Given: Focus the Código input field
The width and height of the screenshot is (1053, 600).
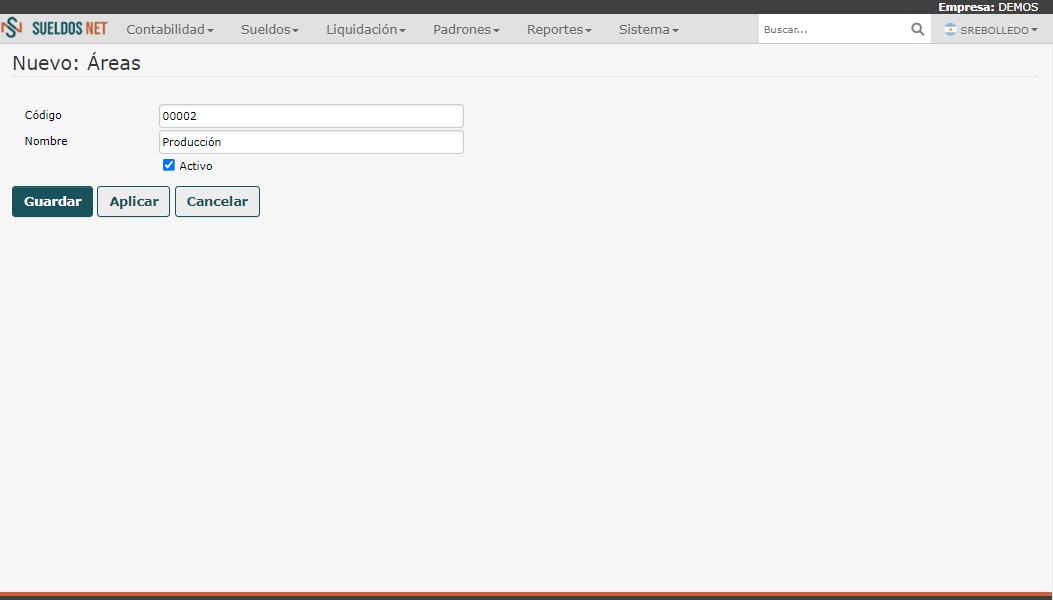Looking at the screenshot, I should pos(311,116).
